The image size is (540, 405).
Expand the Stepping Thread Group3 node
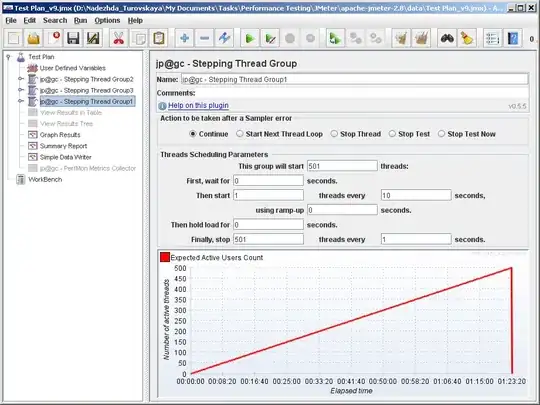point(21,90)
